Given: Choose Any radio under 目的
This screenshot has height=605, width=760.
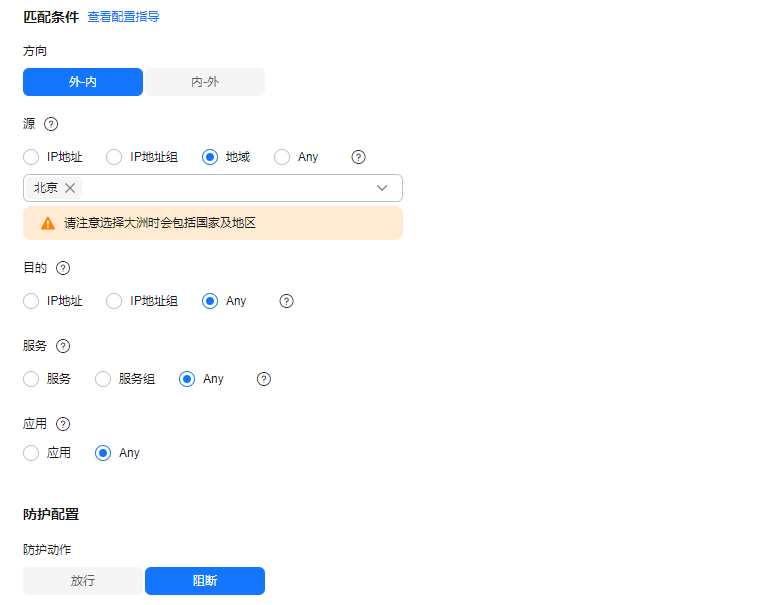Looking at the screenshot, I should [210, 301].
